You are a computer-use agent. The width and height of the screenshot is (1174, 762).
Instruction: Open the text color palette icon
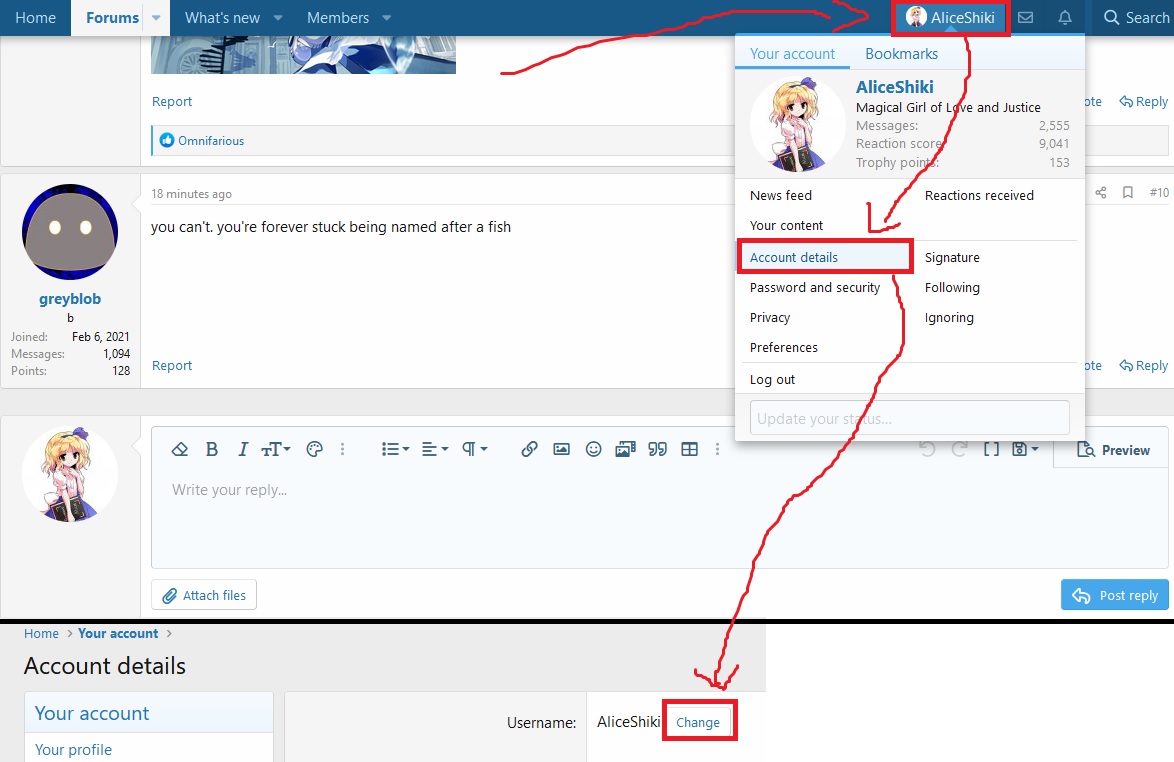coord(314,450)
